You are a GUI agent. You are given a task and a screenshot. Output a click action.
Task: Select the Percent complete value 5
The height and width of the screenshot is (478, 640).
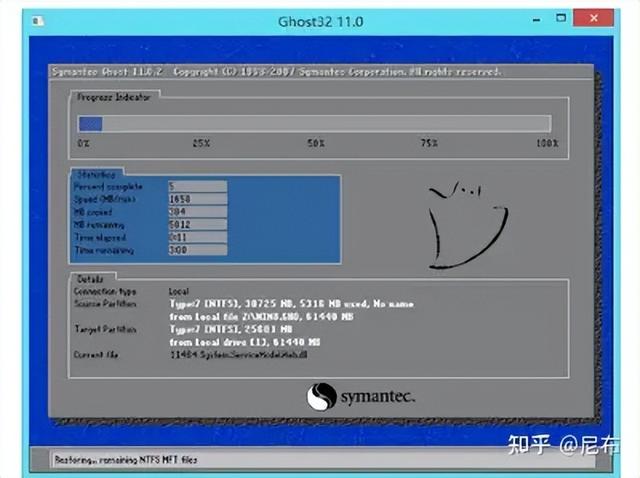pos(198,187)
